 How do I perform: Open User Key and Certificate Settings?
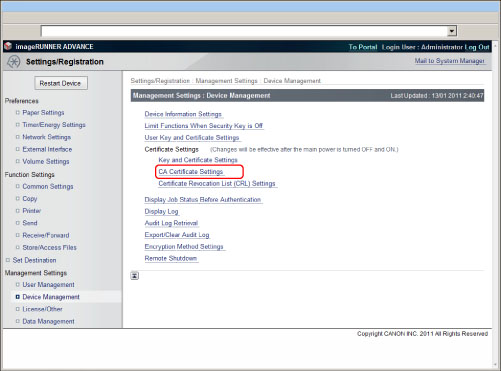(x=192, y=138)
